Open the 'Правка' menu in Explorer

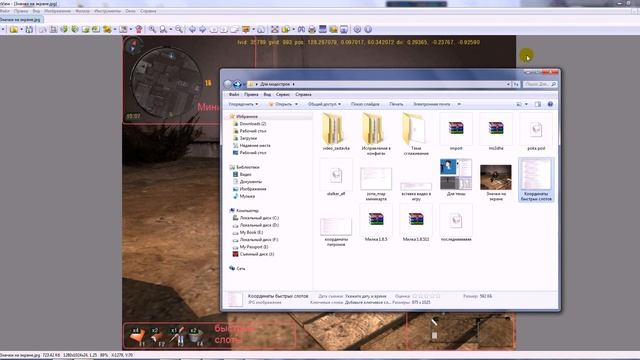click(x=251, y=95)
